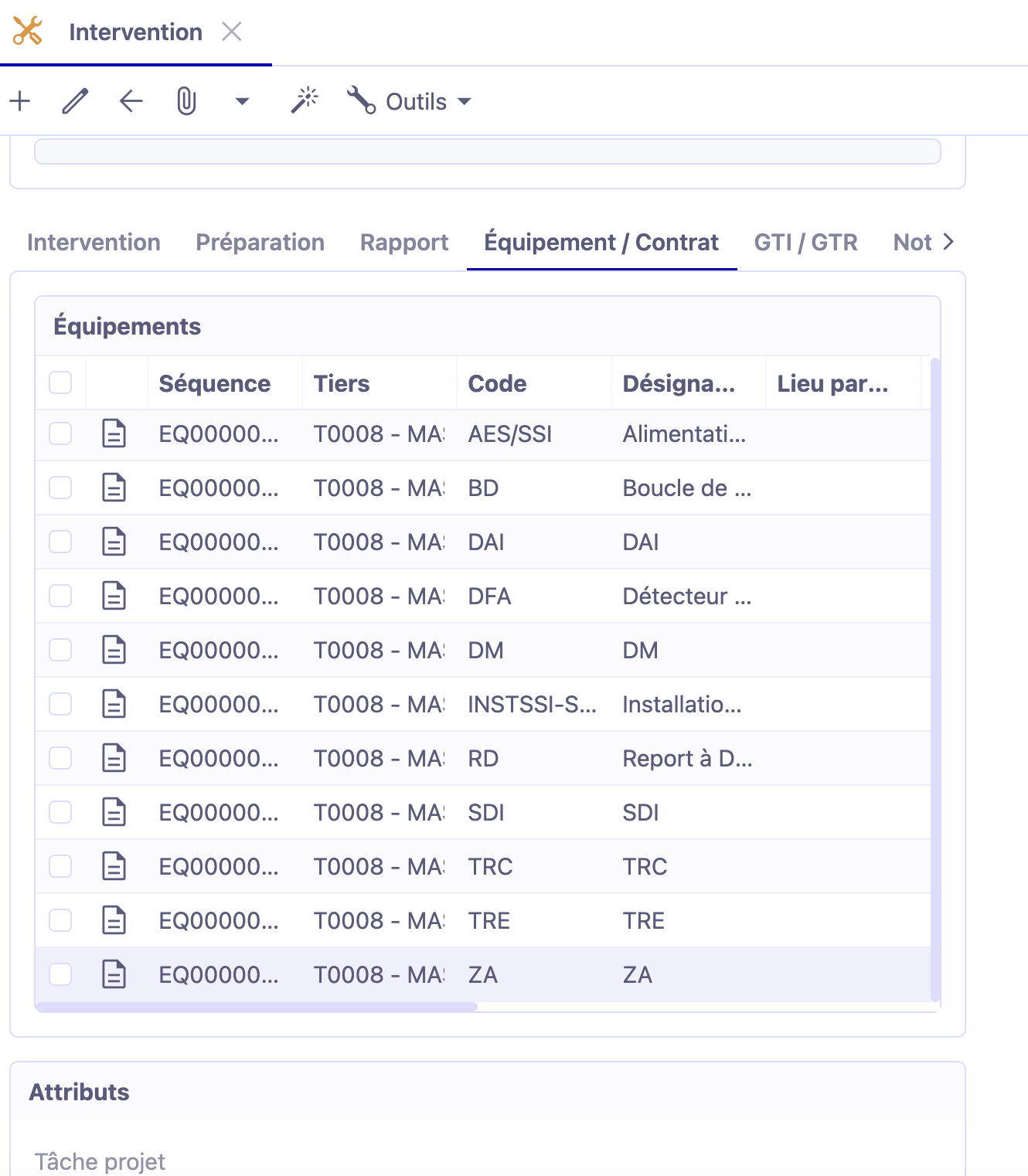Sort by the Séquence column header

[x=215, y=383]
